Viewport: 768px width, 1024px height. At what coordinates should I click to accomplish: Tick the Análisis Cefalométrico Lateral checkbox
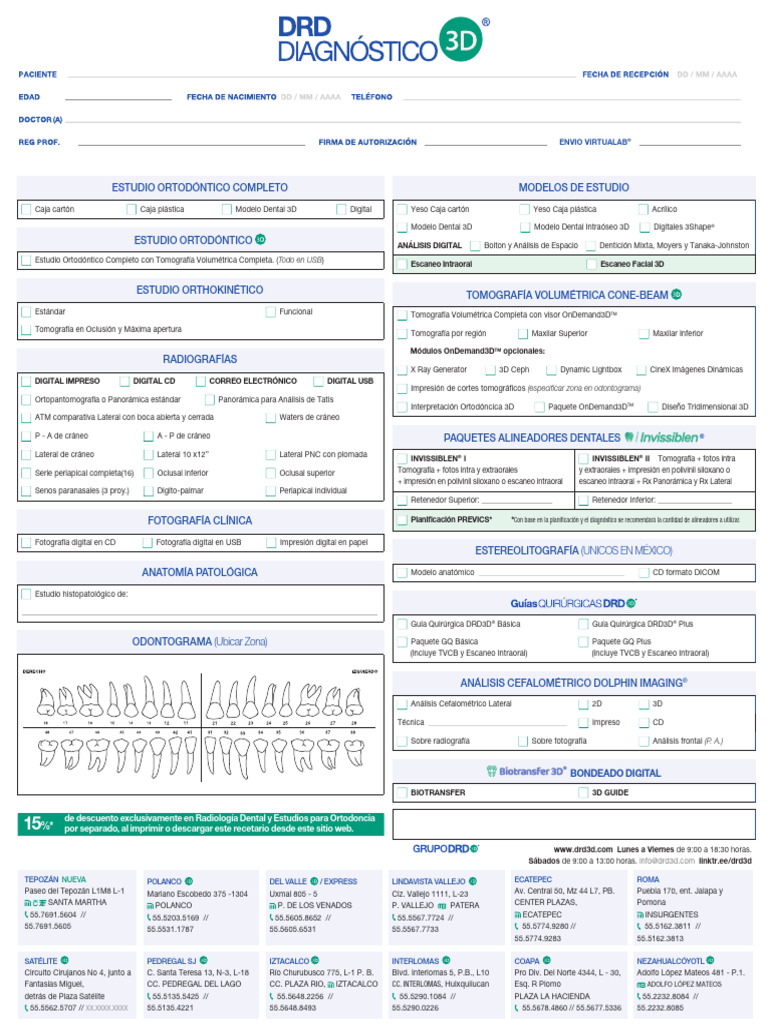[x=402, y=703]
